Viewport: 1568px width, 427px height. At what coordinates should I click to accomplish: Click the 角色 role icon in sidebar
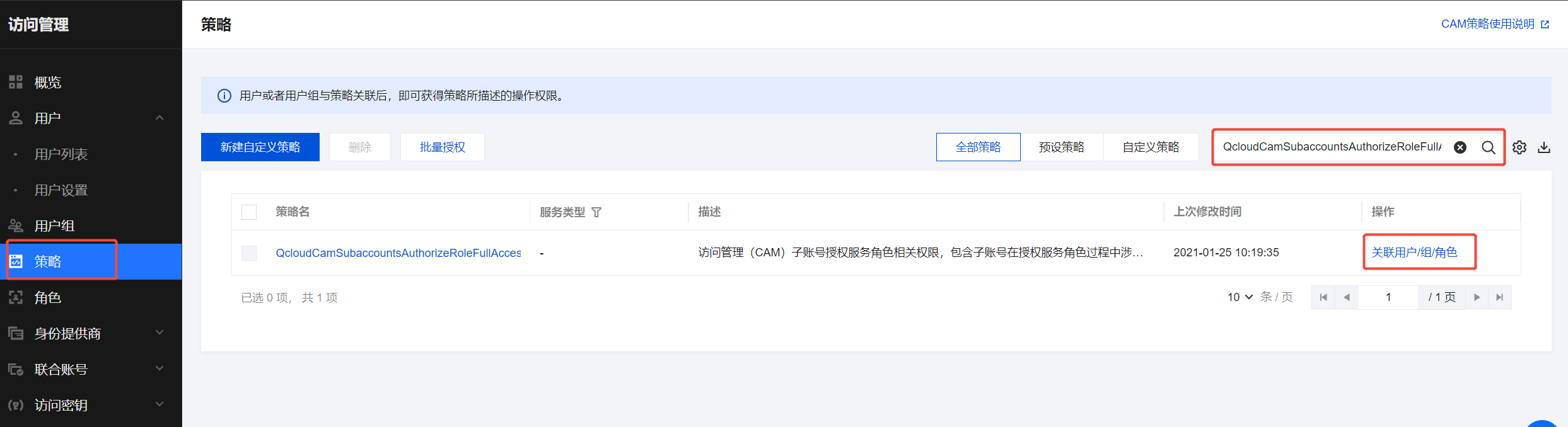pyautogui.click(x=16, y=297)
